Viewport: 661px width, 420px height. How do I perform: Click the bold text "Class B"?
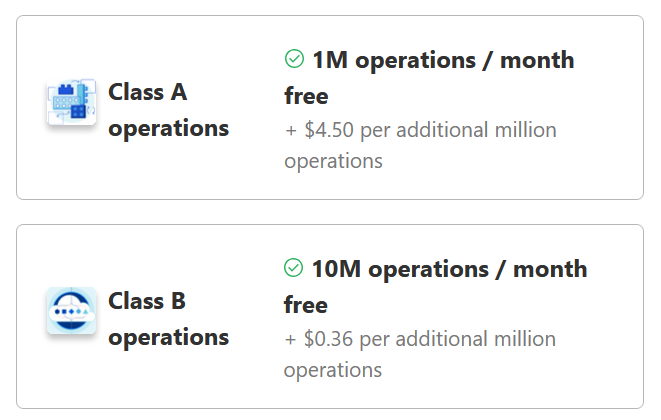pos(148,301)
